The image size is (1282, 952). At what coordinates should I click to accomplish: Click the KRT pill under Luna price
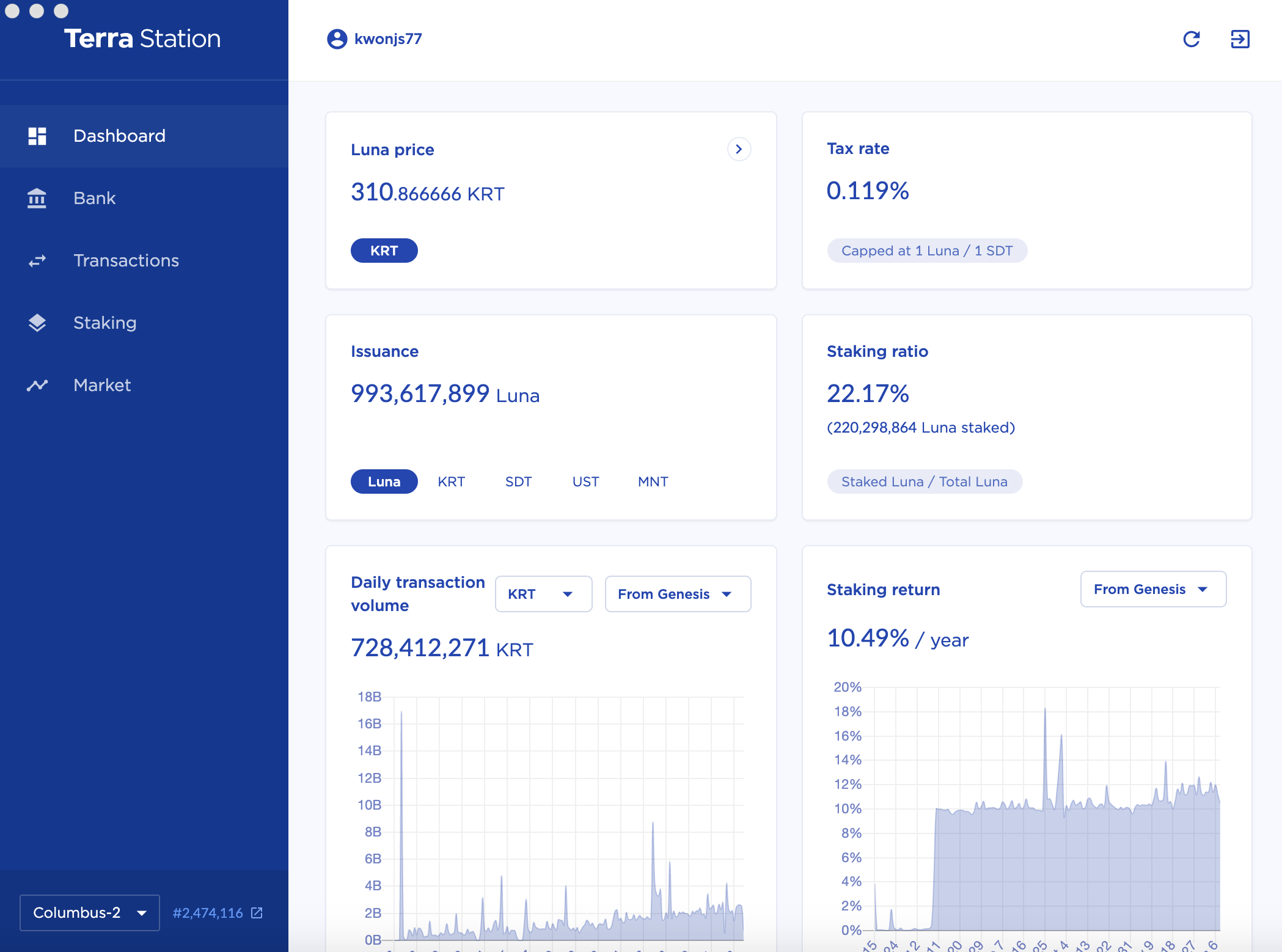point(384,251)
